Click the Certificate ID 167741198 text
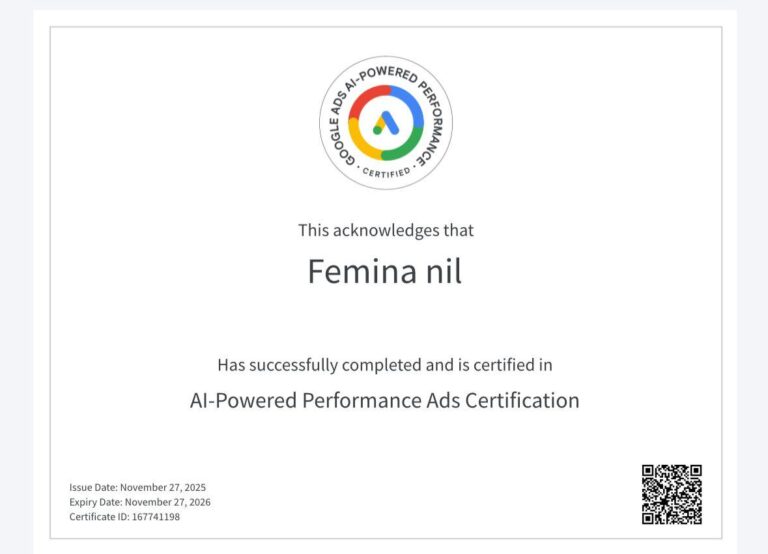Screen dimensions: 768x554 coord(124,517)
